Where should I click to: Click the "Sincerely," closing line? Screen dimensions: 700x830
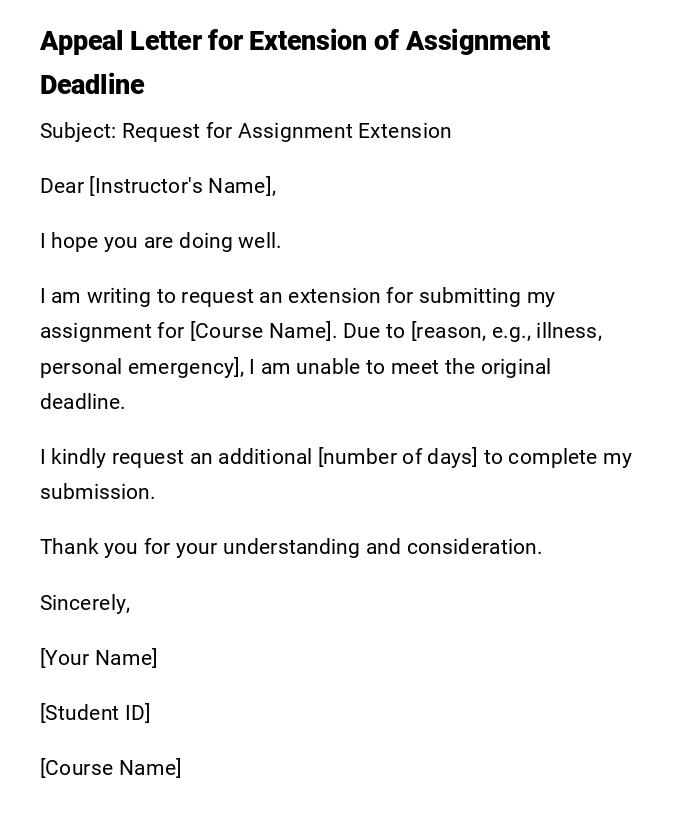tap(85, 603)
